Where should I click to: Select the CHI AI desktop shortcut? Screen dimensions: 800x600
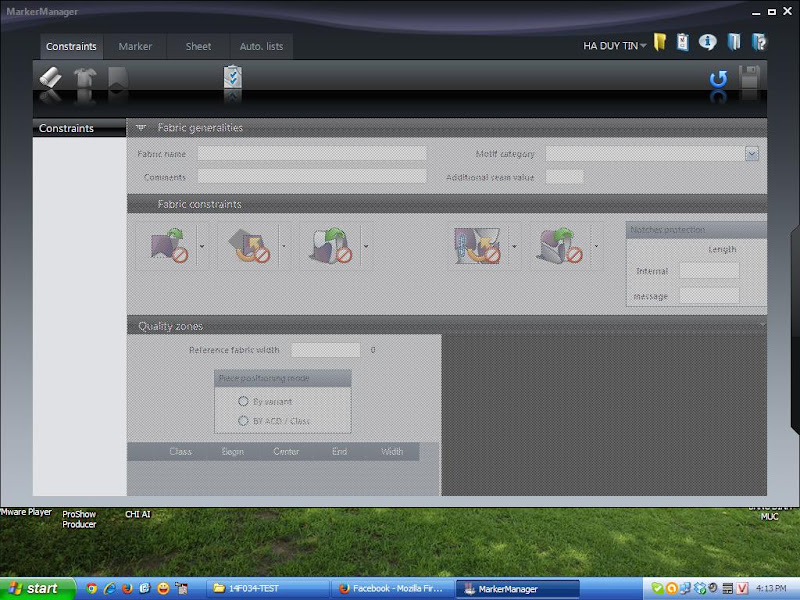[x=138, y=514]
